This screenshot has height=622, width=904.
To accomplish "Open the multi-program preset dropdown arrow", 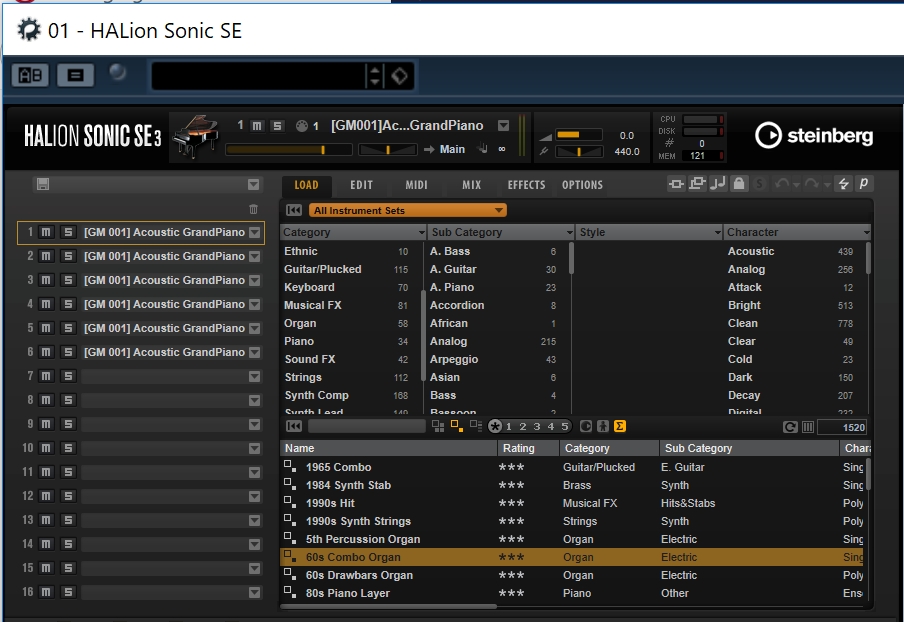I will (253, 184).
